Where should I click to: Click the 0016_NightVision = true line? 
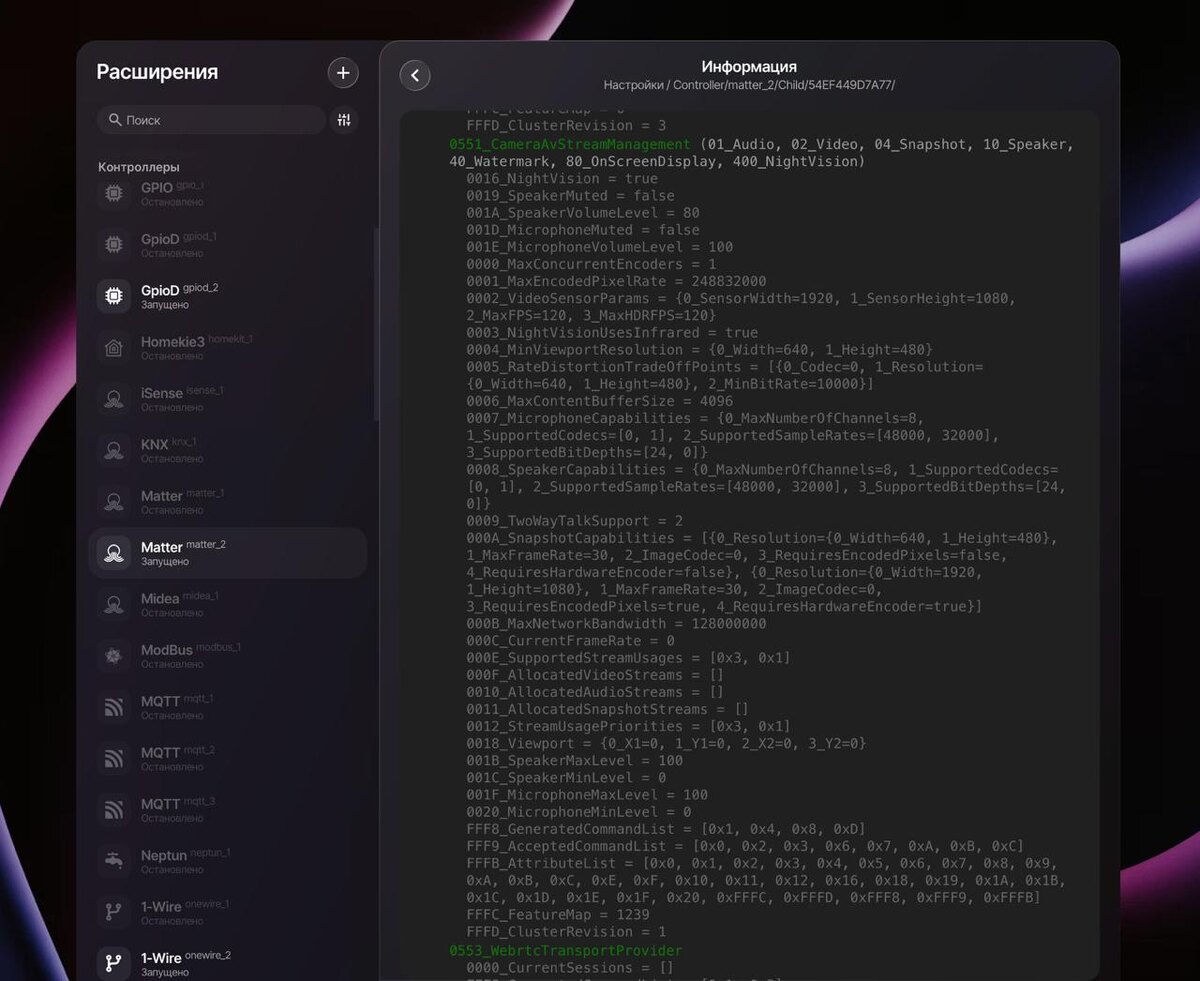click(x=562, y=178)
